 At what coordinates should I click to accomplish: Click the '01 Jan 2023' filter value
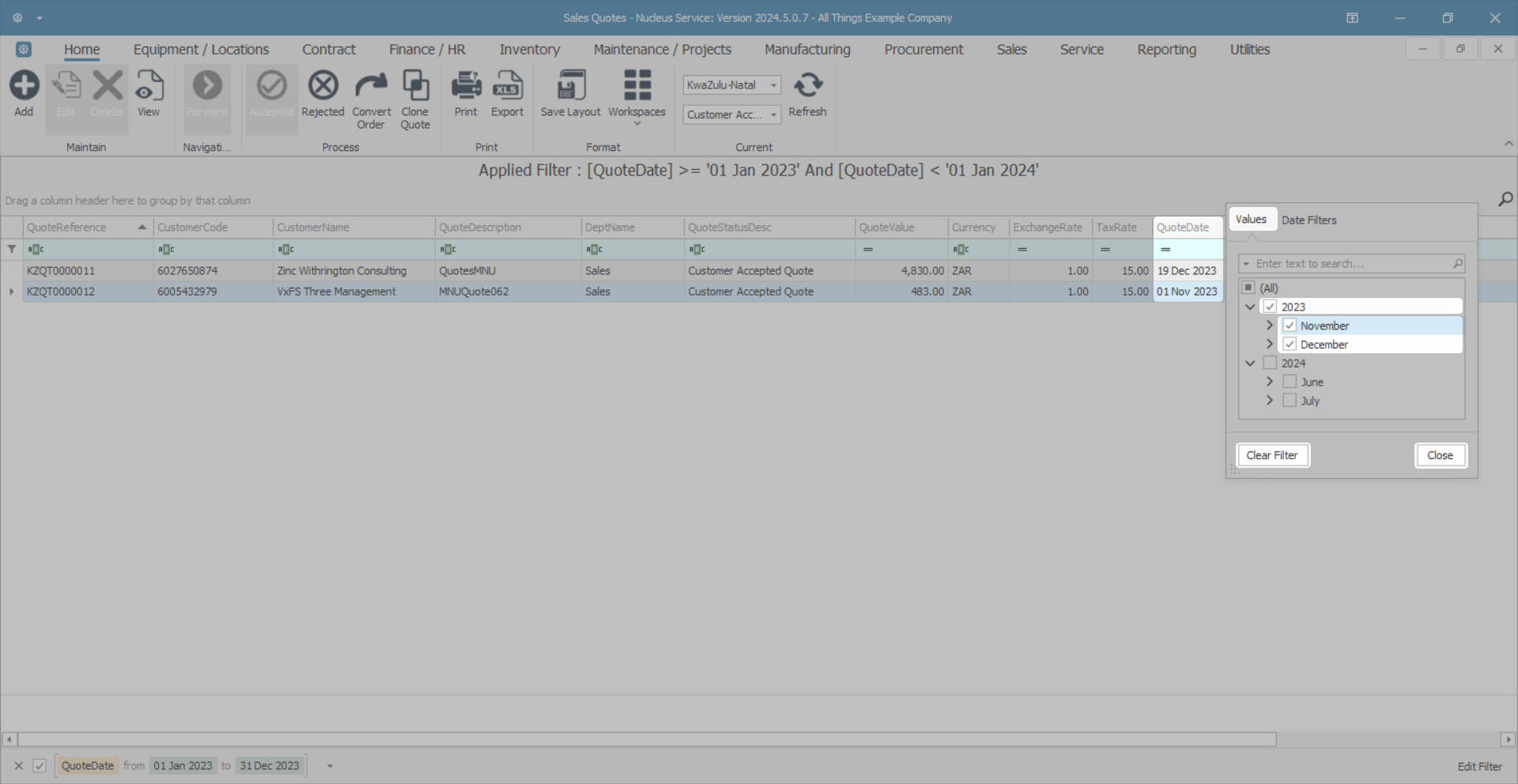183,766
